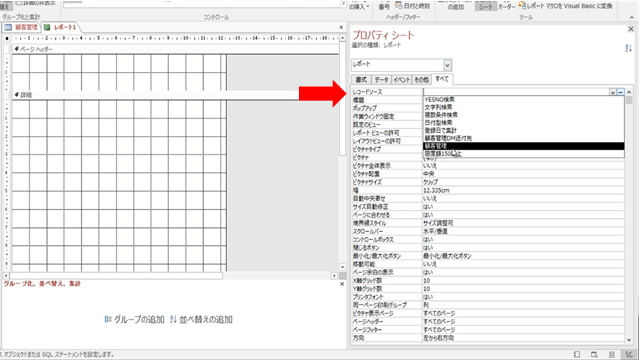Close the レポート1 document window

pos(341,27)
